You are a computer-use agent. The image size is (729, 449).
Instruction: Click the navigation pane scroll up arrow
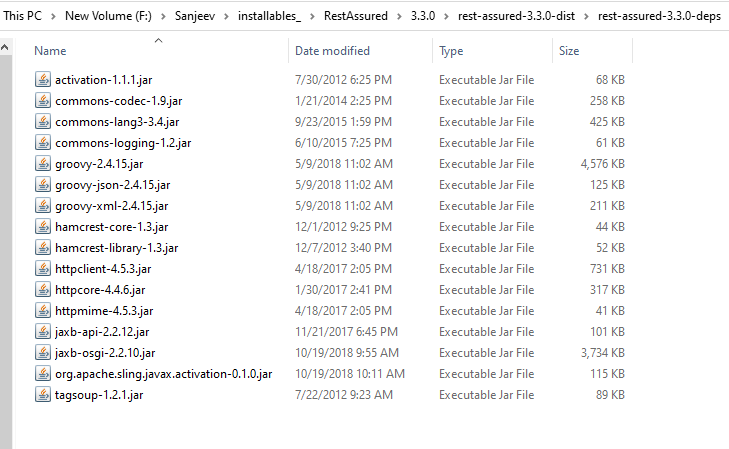tap(5, 47)
